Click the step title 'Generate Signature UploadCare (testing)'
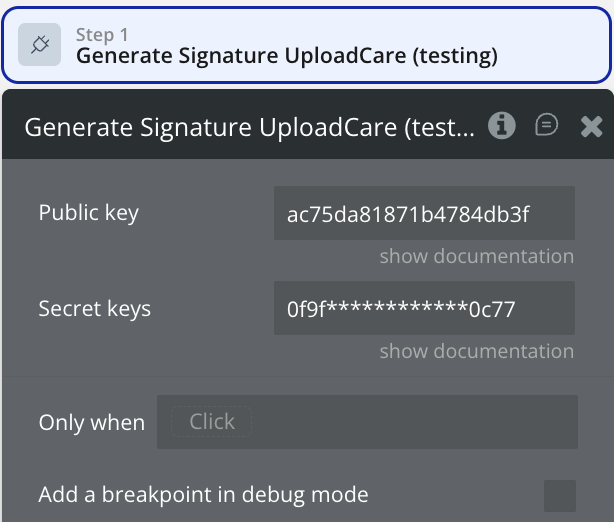The height and width of the screenshot is (522, 614). [x=286, y=56]
